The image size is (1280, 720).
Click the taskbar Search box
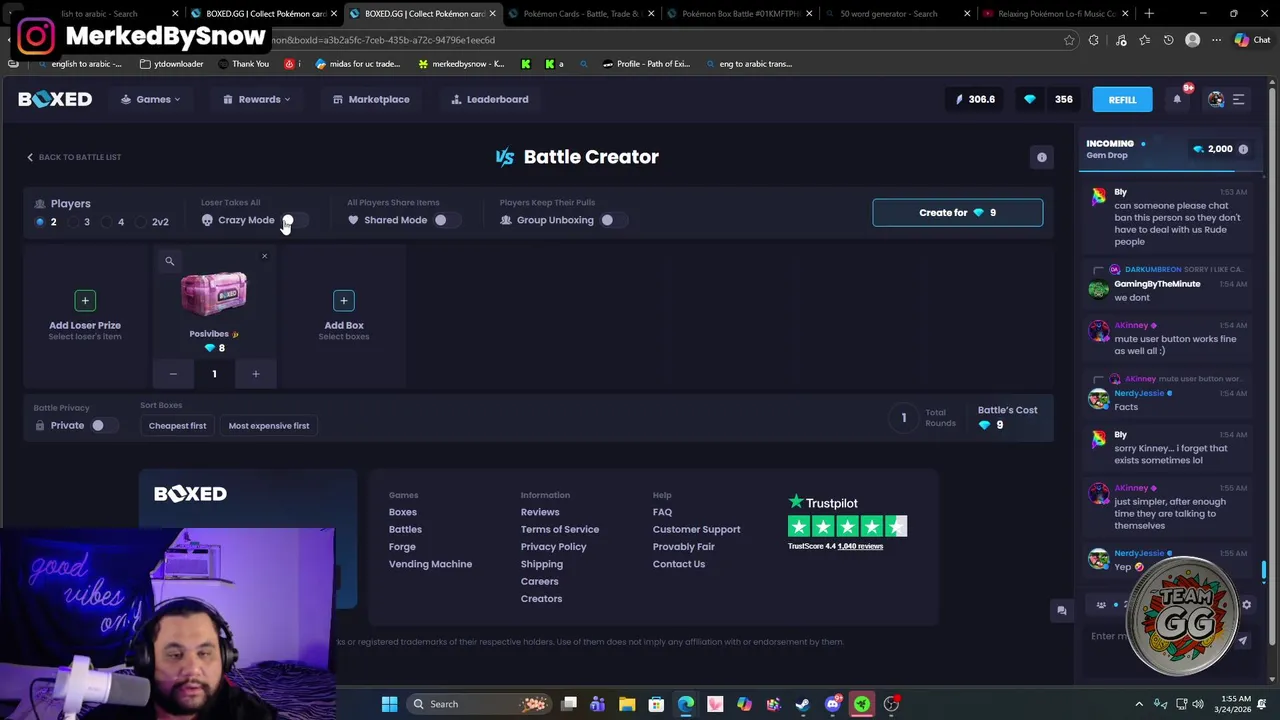click(x=480, y=704)
